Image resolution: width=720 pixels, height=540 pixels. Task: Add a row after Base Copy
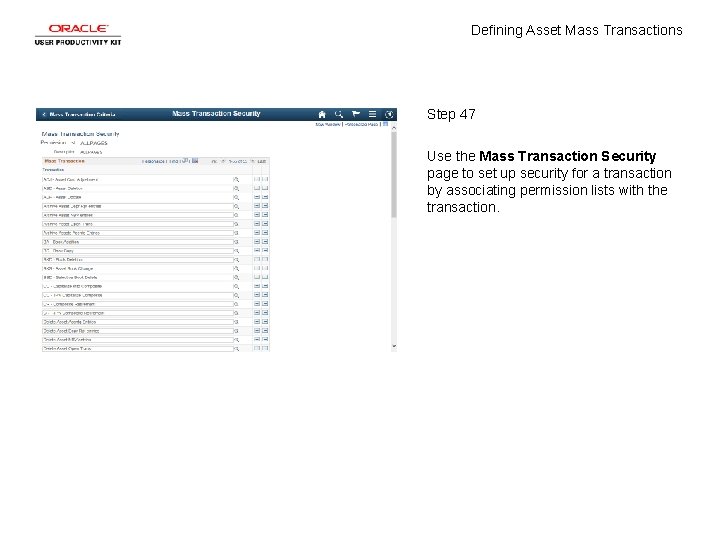[257, 251]
